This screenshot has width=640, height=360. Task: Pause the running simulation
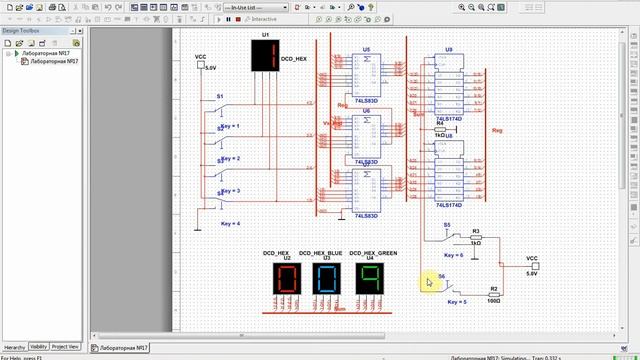tap(228, 19)
